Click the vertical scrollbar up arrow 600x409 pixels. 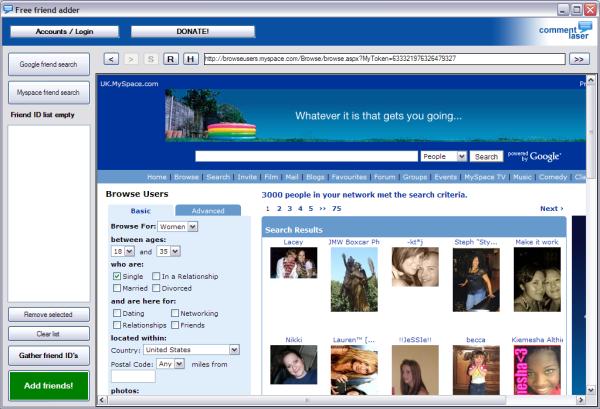[x=591, y=79]
